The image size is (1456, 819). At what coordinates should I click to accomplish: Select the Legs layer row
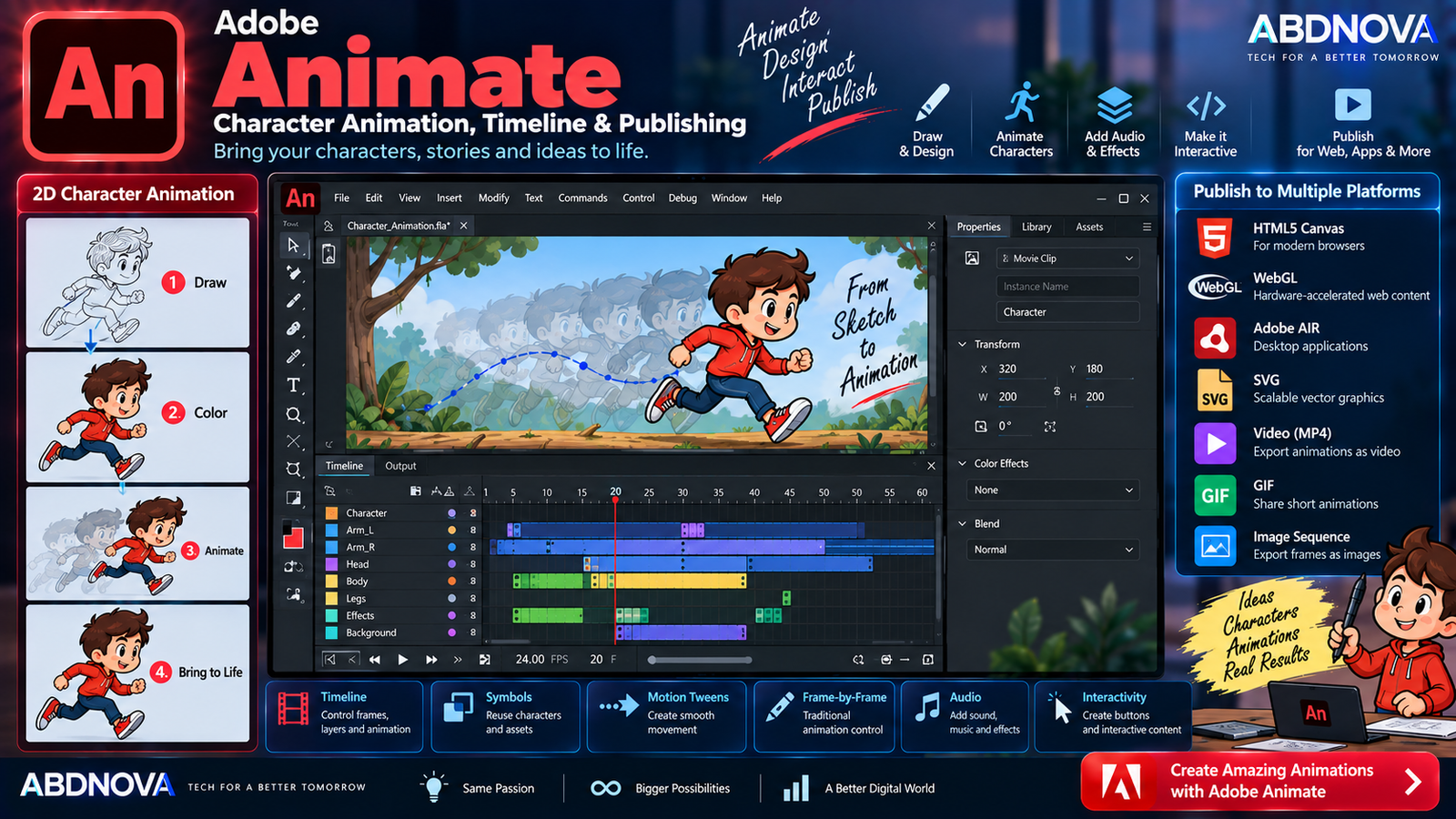pos(399,598)
